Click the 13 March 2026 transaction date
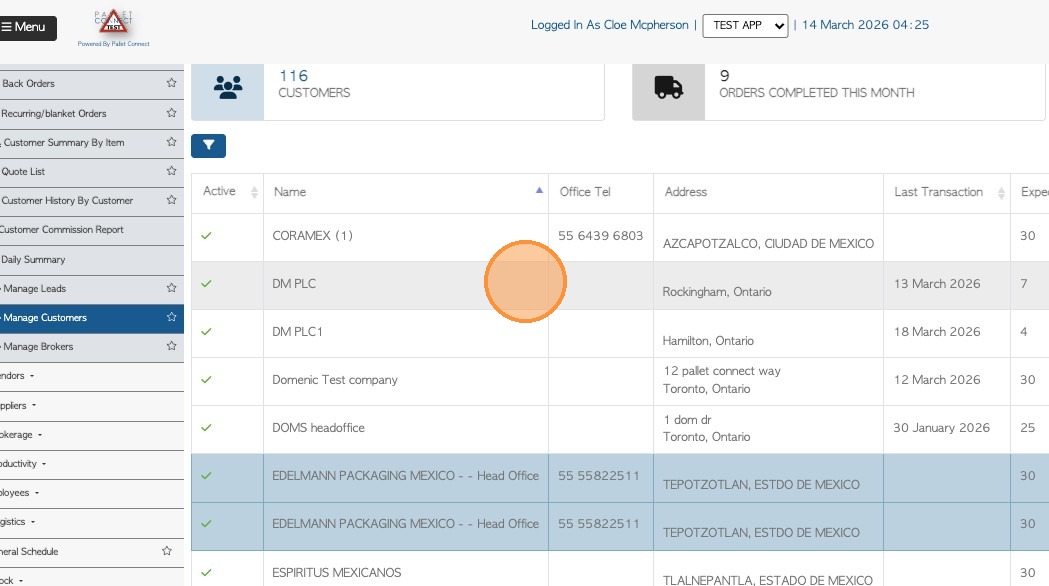This screenshot has height=586, width=1049. coord(937,284)
